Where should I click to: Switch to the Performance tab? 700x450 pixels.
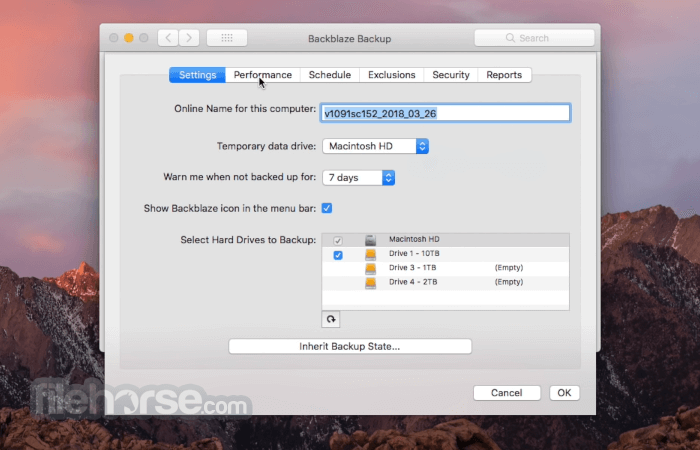(262, 75)
